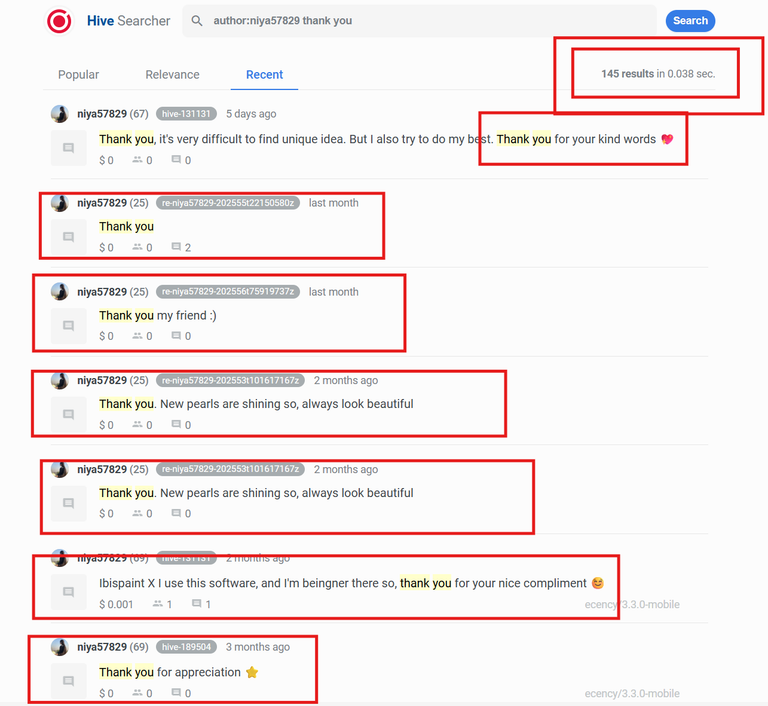768x706 pixels.
Task: Click the Hive Searcher title text
Action: (x=129, y=21)
